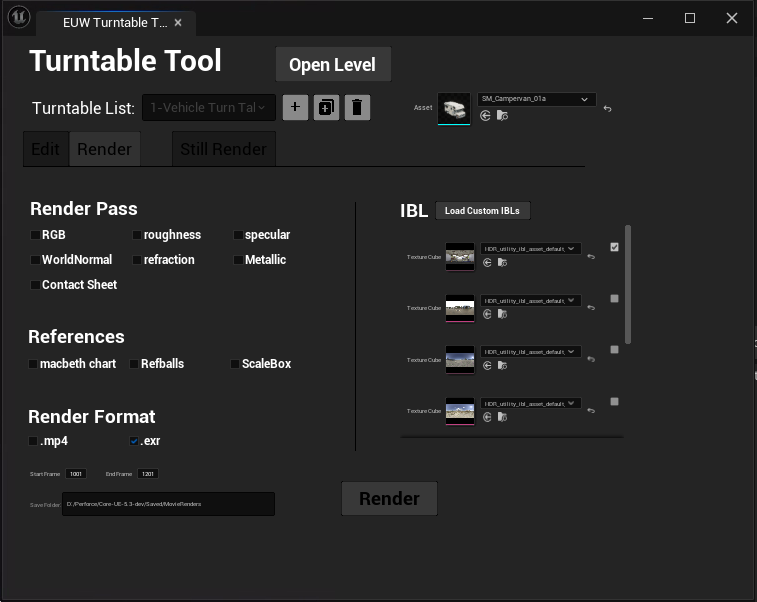Use selected asset arrow for SM_Campervan_01a
Screen dimensions: 757x602
point(486,116)
